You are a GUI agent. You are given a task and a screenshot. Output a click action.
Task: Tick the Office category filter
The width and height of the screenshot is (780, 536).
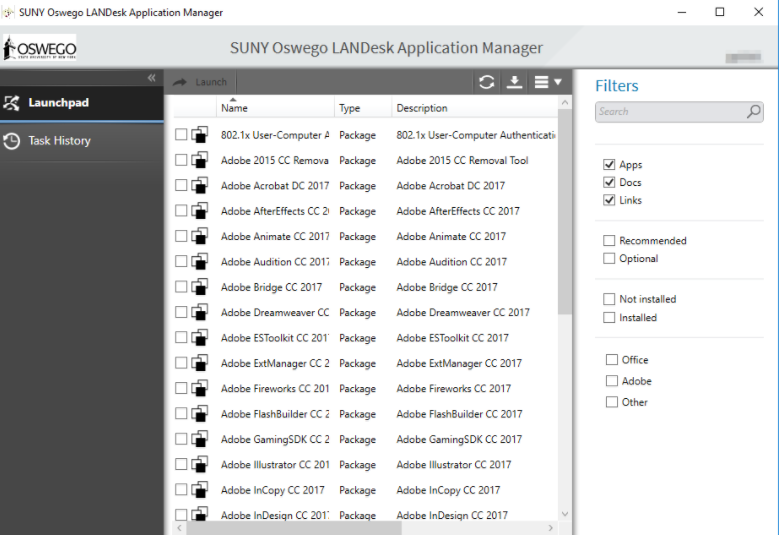[611, 360]
